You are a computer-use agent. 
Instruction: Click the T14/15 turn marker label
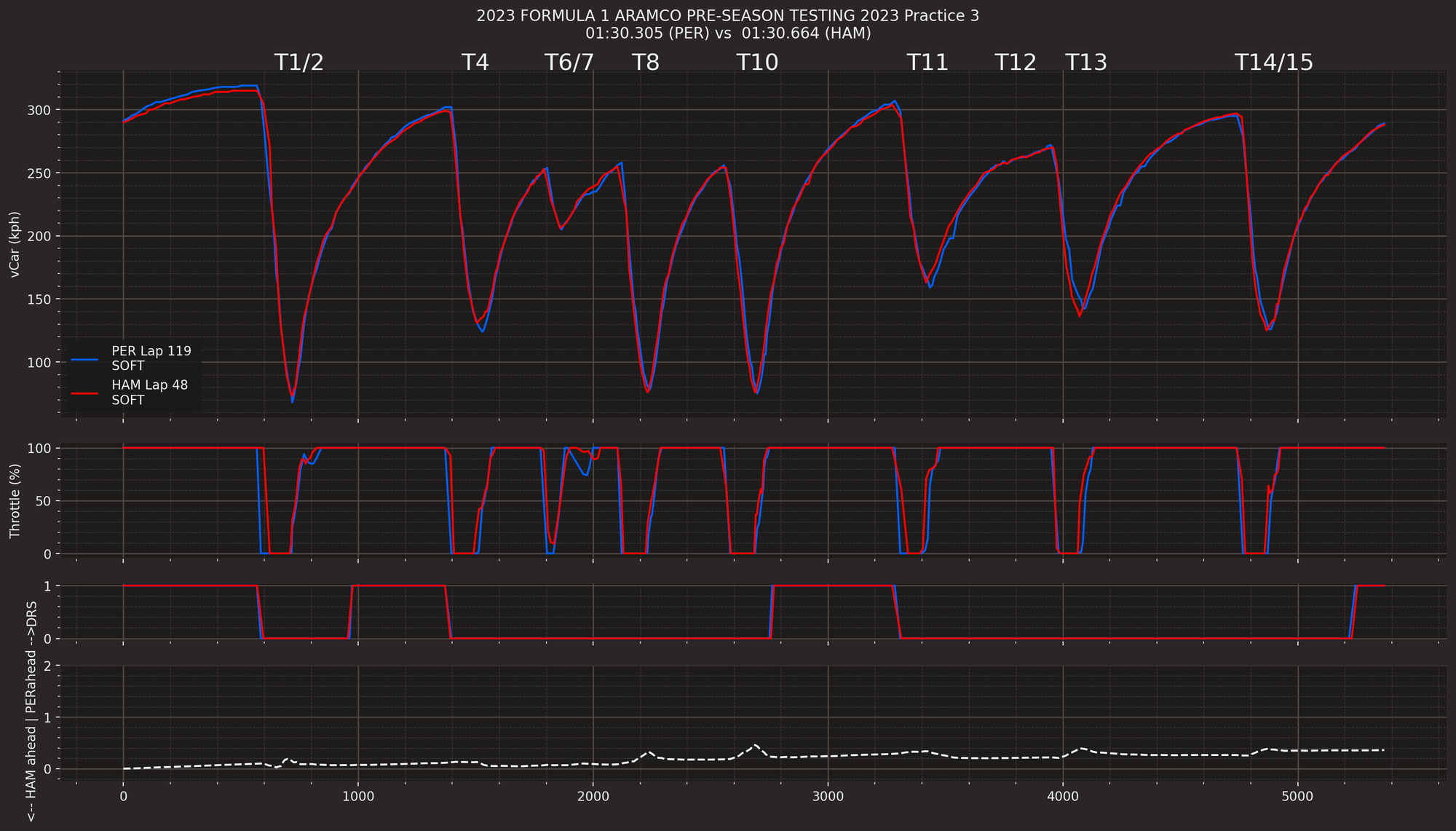[1275, 63]
